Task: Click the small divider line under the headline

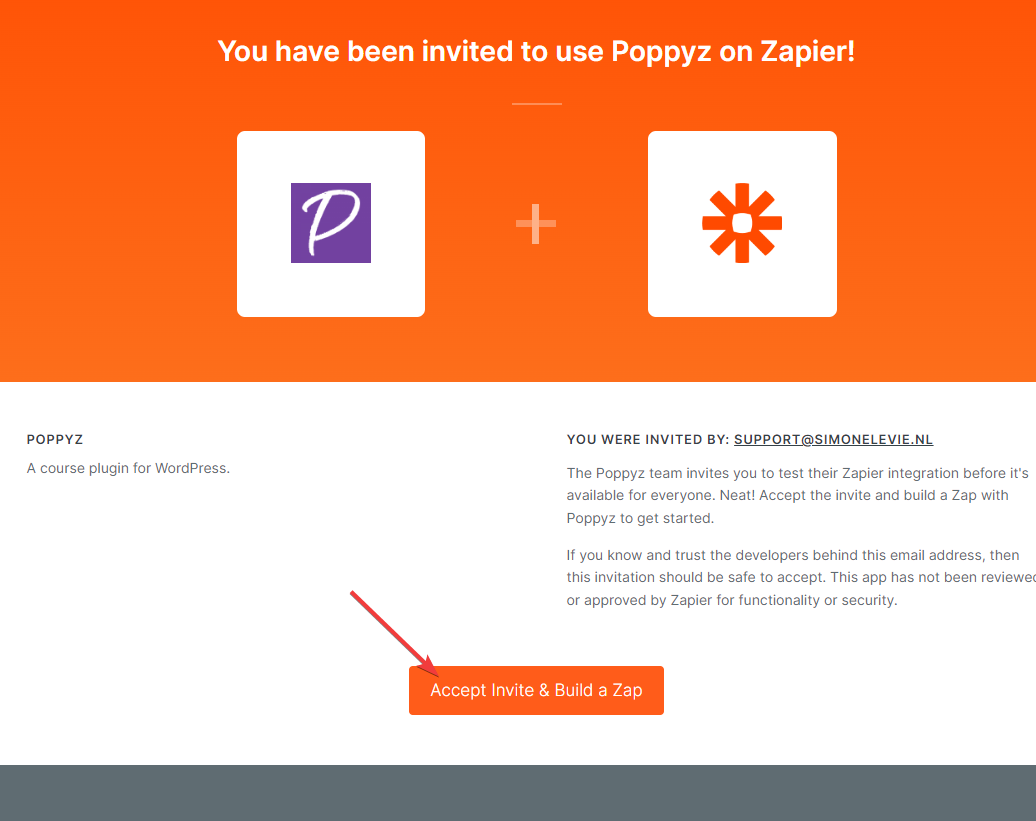Action: 536,104
